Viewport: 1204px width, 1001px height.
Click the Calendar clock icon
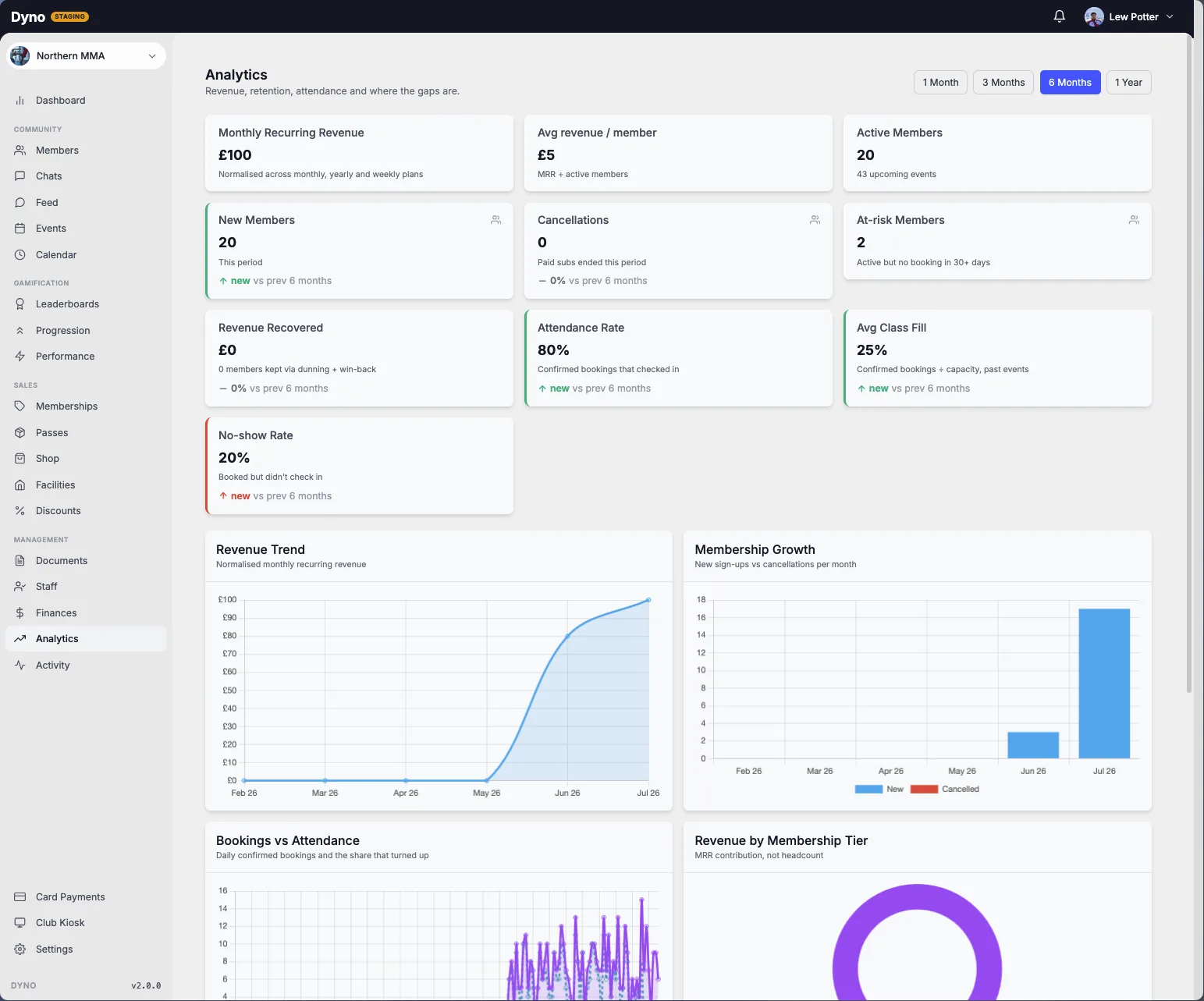click(x=20, y=255)
